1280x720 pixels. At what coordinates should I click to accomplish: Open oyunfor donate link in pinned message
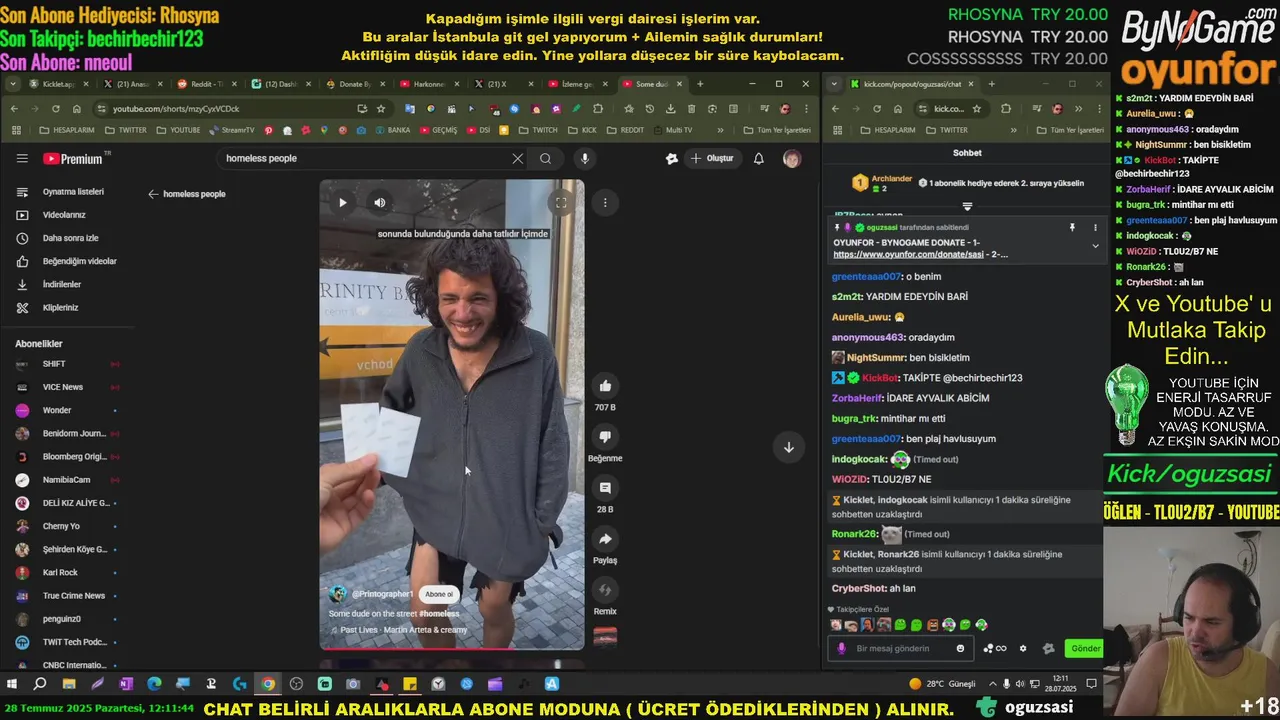coord(910,254)
